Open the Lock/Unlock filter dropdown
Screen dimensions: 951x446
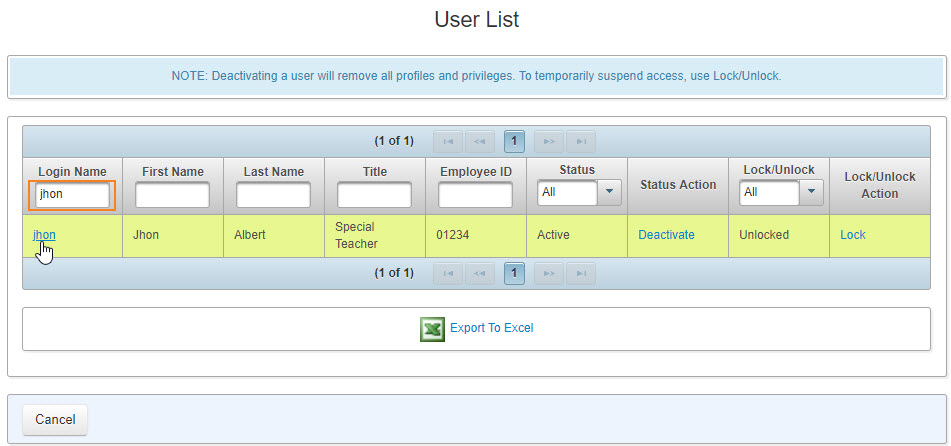pyautogui.click(x=811, y=192)
